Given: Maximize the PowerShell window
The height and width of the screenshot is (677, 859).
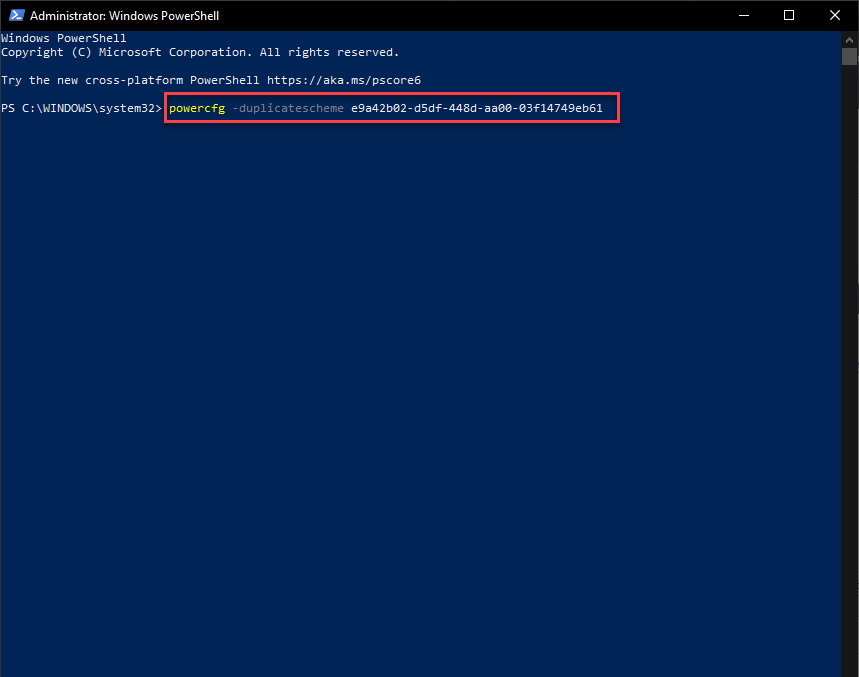Looking at the screenshot, I should 789,16.
